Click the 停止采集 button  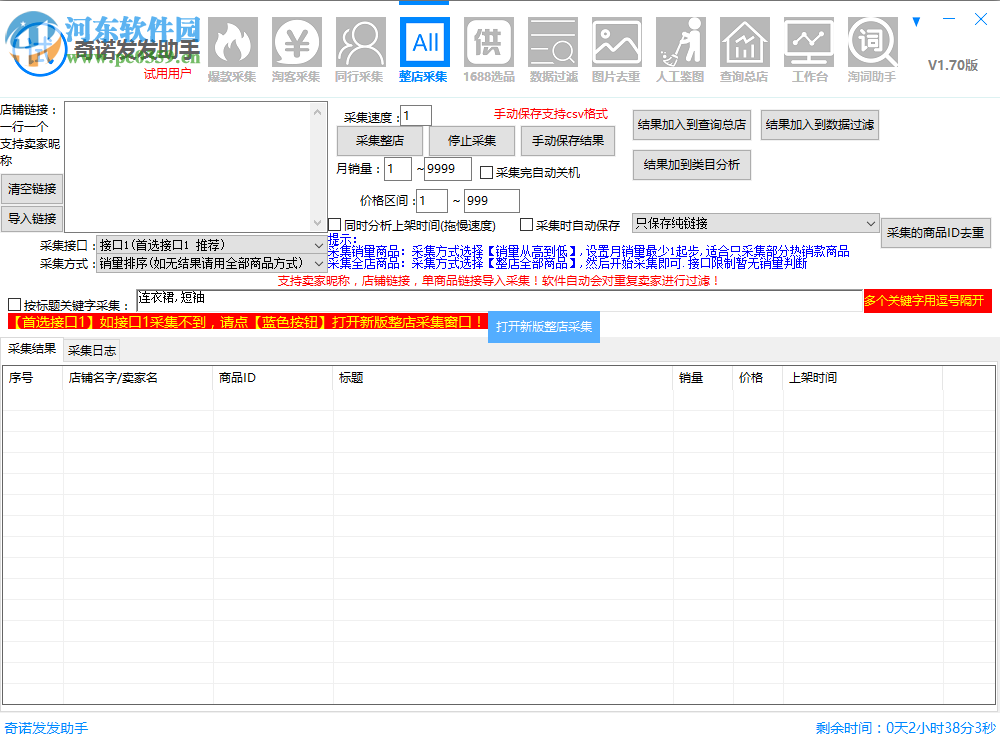point(471,141)
